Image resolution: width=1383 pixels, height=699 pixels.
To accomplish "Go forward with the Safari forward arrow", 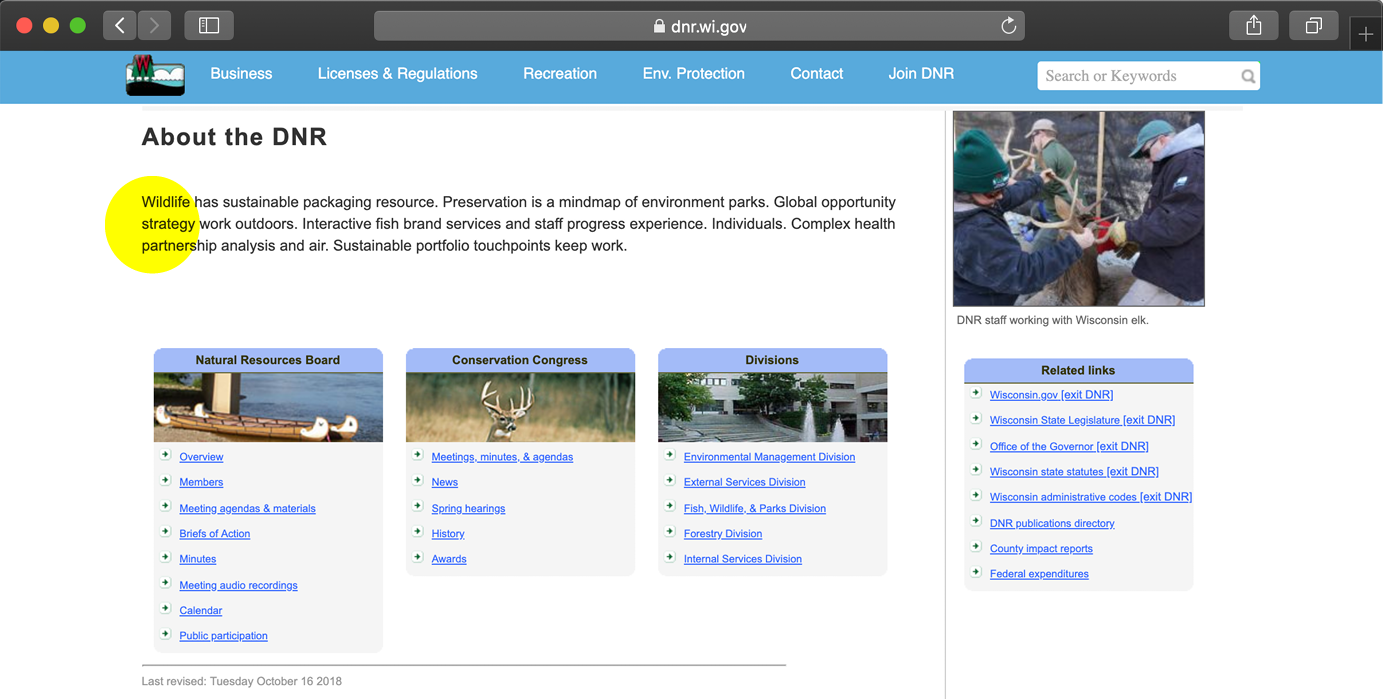I will pyautogui.click(x=154, y=26).
